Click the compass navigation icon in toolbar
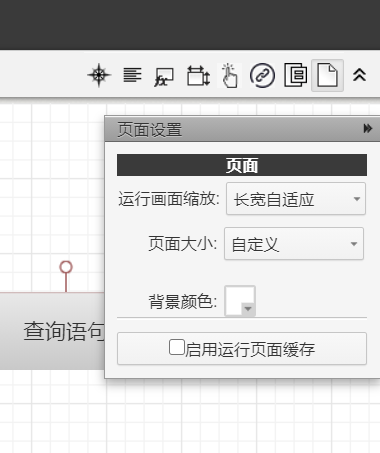 pyautogui.click(x=99, y=75)
